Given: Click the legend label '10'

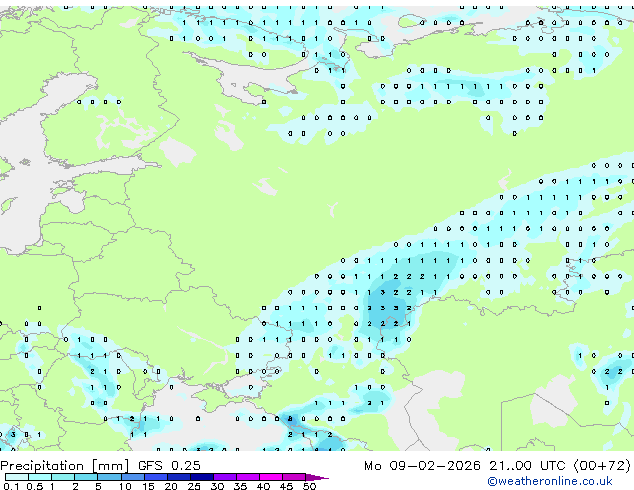Looking at the screenshot, I should (125, 486).
